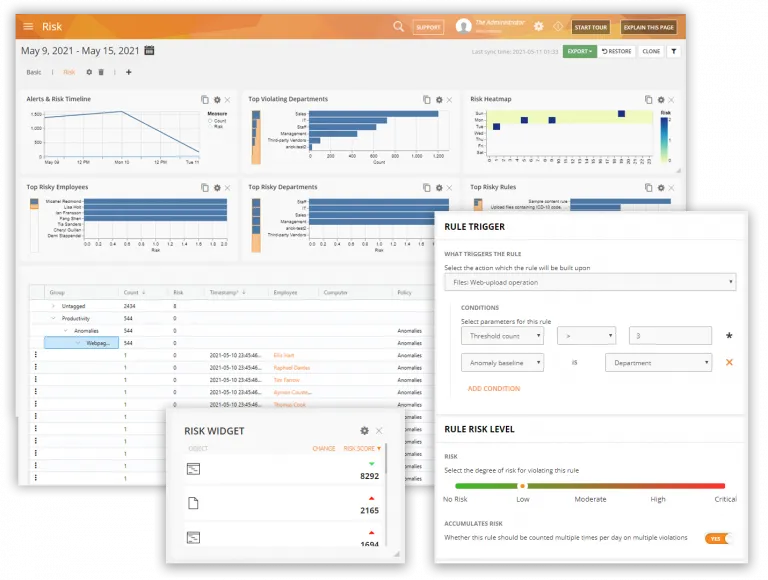Delete dashboard tab with trash icon
This screenshot has height=580, width=768.
(101, 72)
